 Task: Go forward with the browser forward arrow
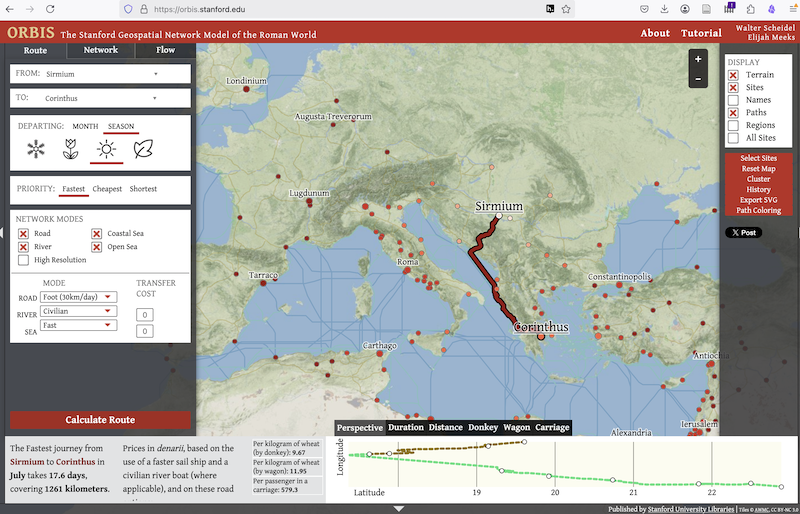pyautogui.click(x=30, y=9)
